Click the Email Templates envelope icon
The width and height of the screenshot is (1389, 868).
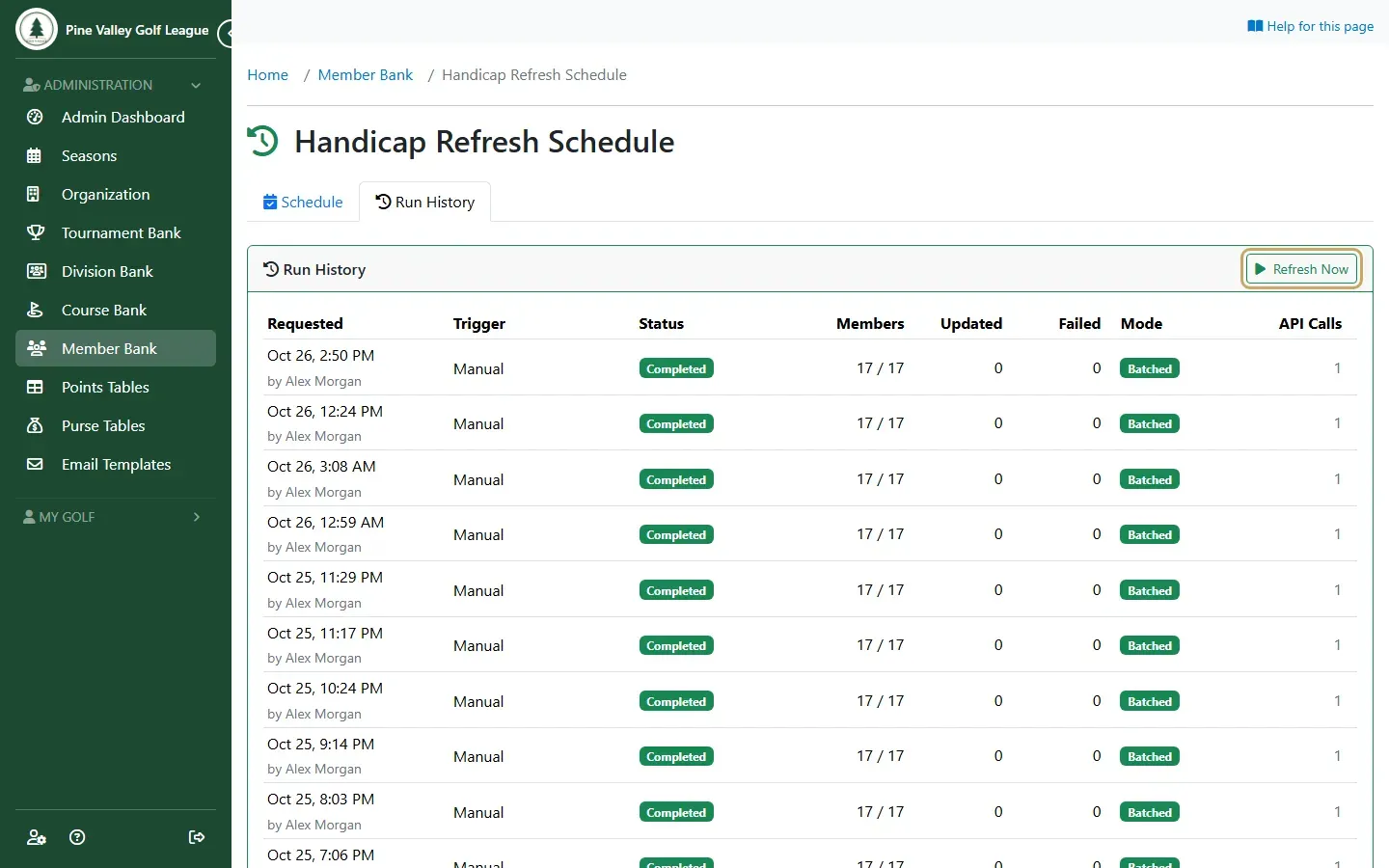click(35, 464)
